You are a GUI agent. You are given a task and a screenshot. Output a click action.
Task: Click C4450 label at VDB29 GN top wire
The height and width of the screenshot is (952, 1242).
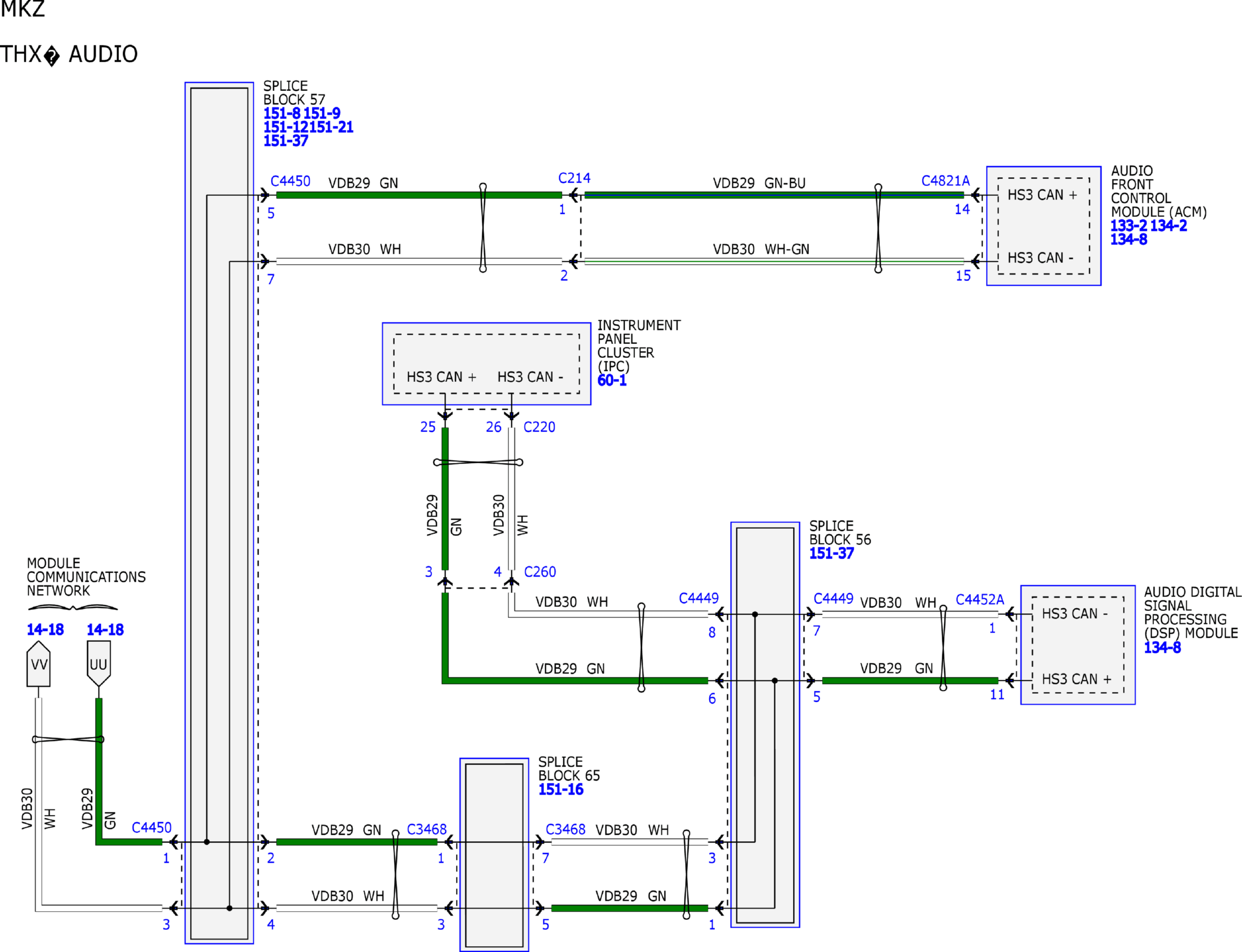290,181
